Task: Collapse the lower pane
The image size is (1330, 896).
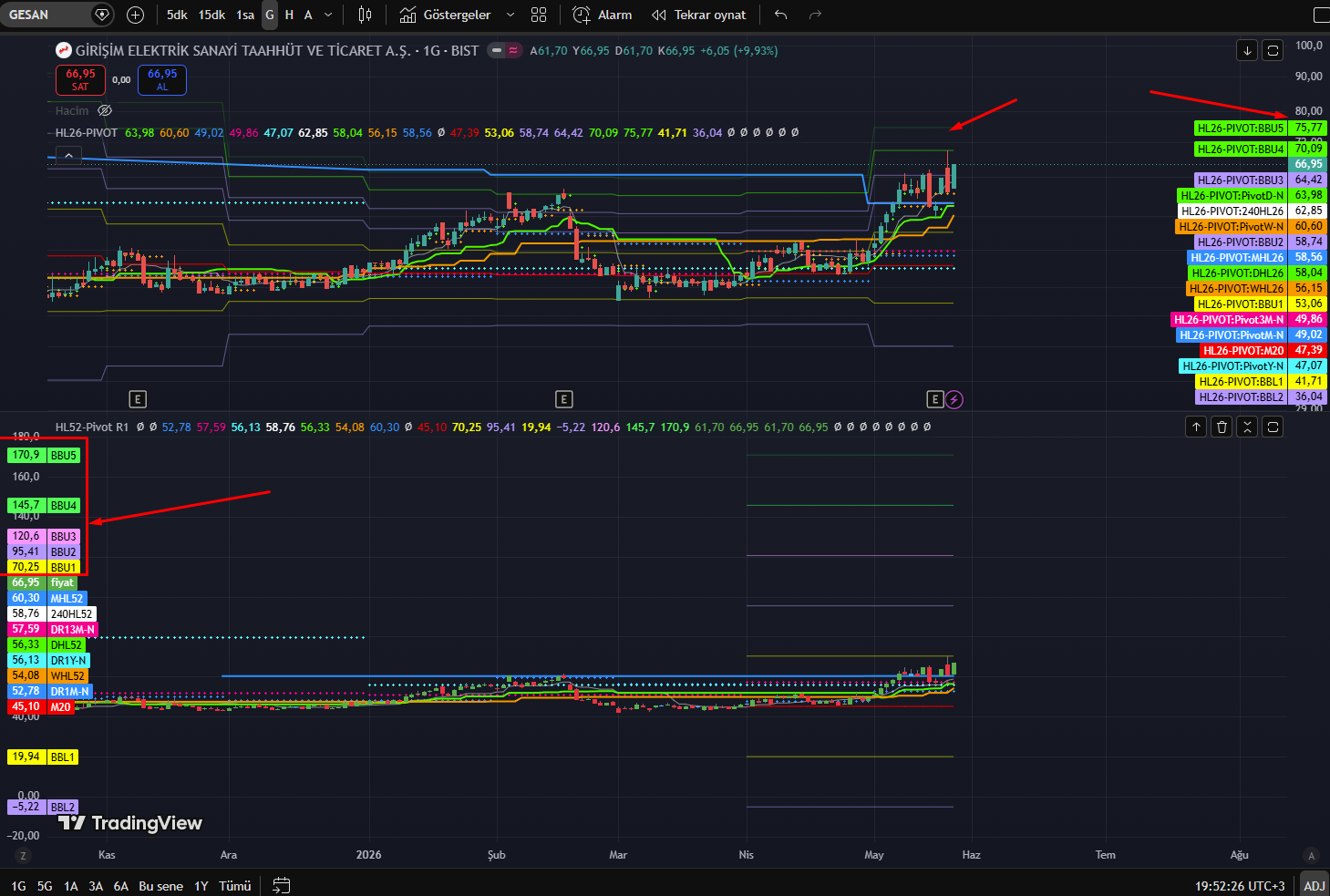Action: tap(1247, 426)
